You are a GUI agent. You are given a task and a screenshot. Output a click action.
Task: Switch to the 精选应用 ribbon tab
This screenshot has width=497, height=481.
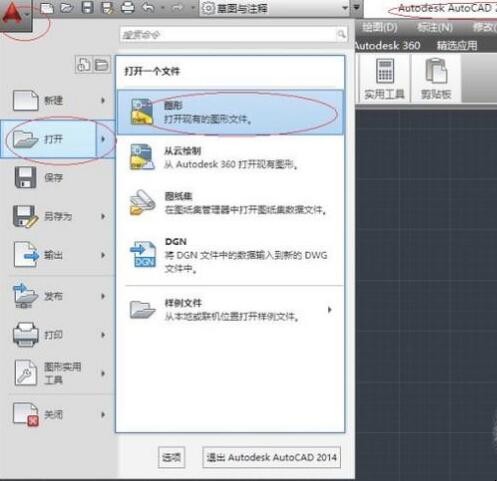coord(457,45)
